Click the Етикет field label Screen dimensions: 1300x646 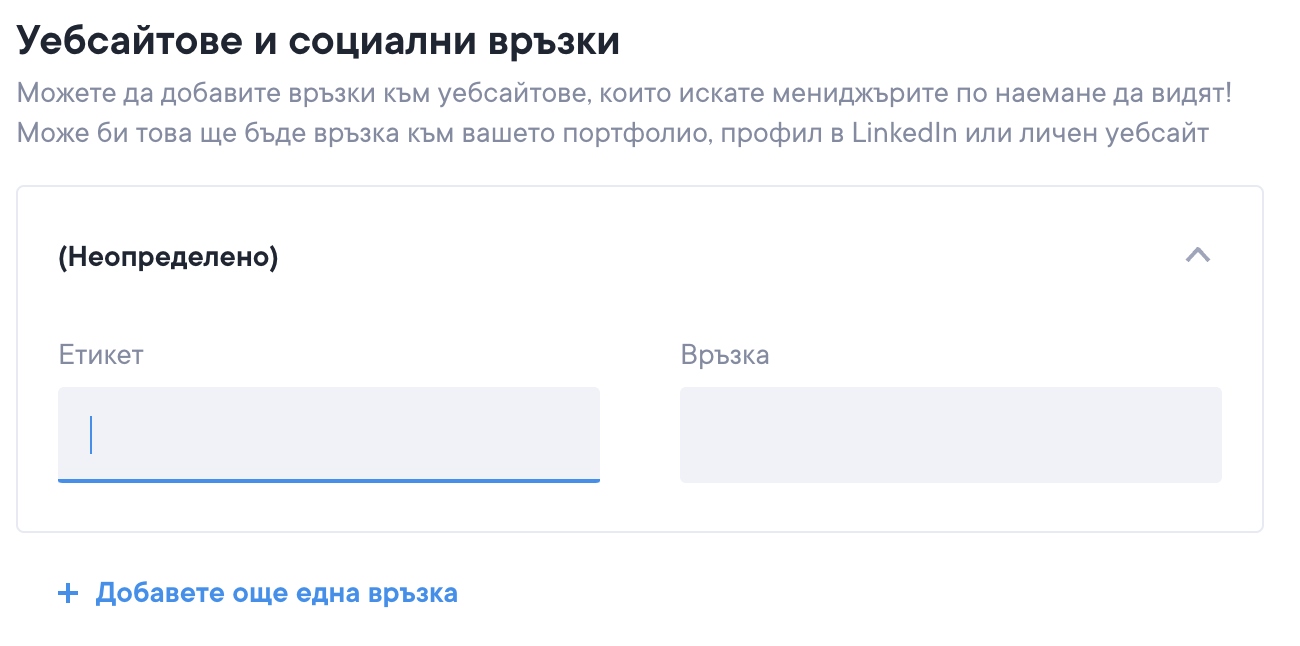click(101, 355)
